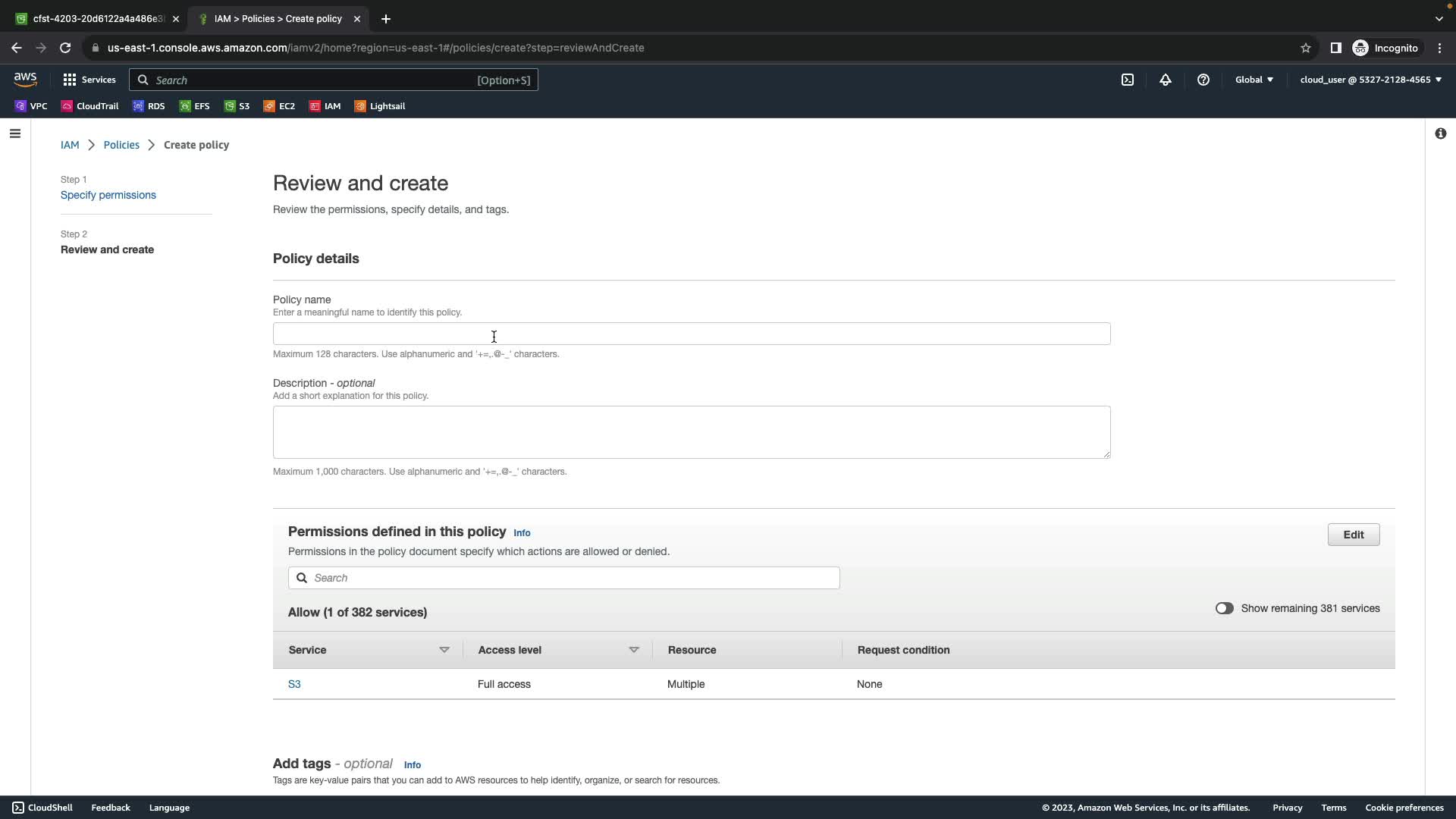Screen dimensions: 1456x819
Task: Open the notifications bell
Action: click(1166, 80)
